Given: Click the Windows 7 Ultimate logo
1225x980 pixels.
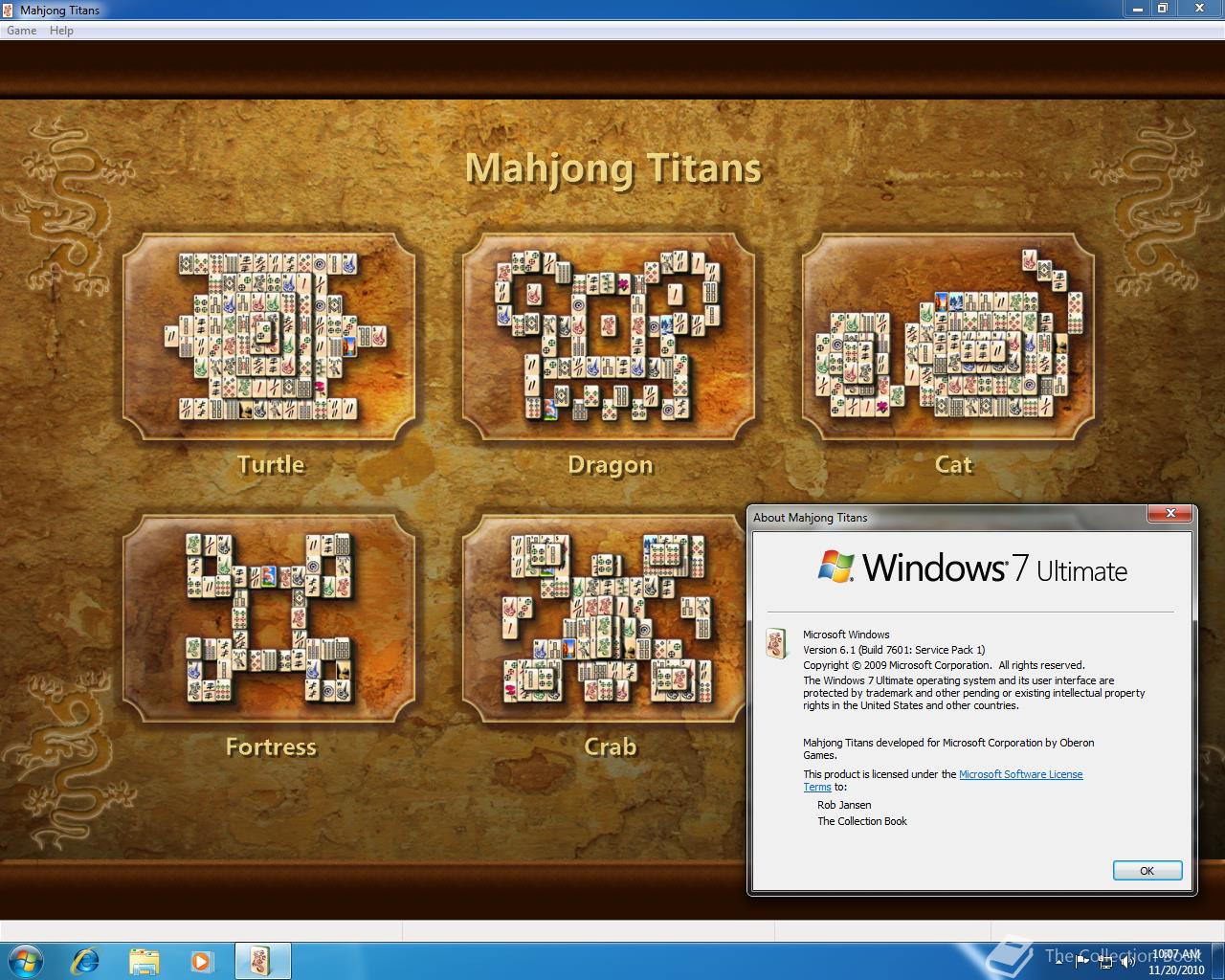Looking at the screenshot, I should [972, 568].
